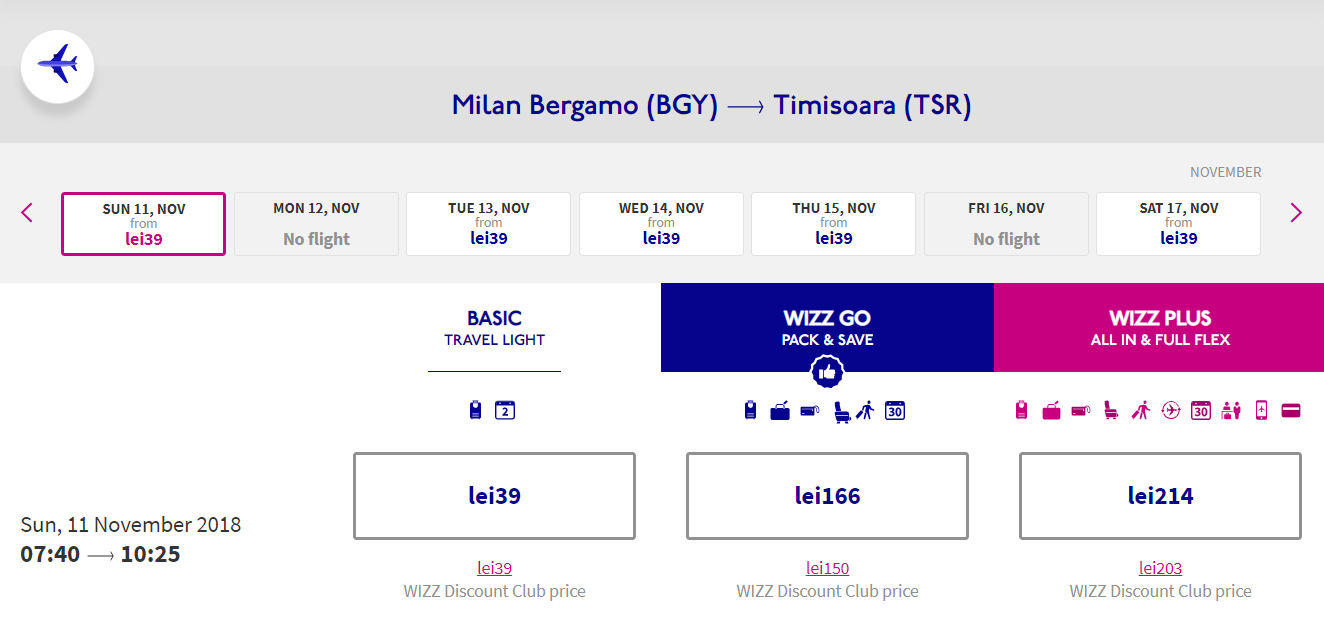The width and height of the screenshot is (1324, 634).
Task: Click the blue seat icon under WIZZ GO
Action: pos(841,411)
